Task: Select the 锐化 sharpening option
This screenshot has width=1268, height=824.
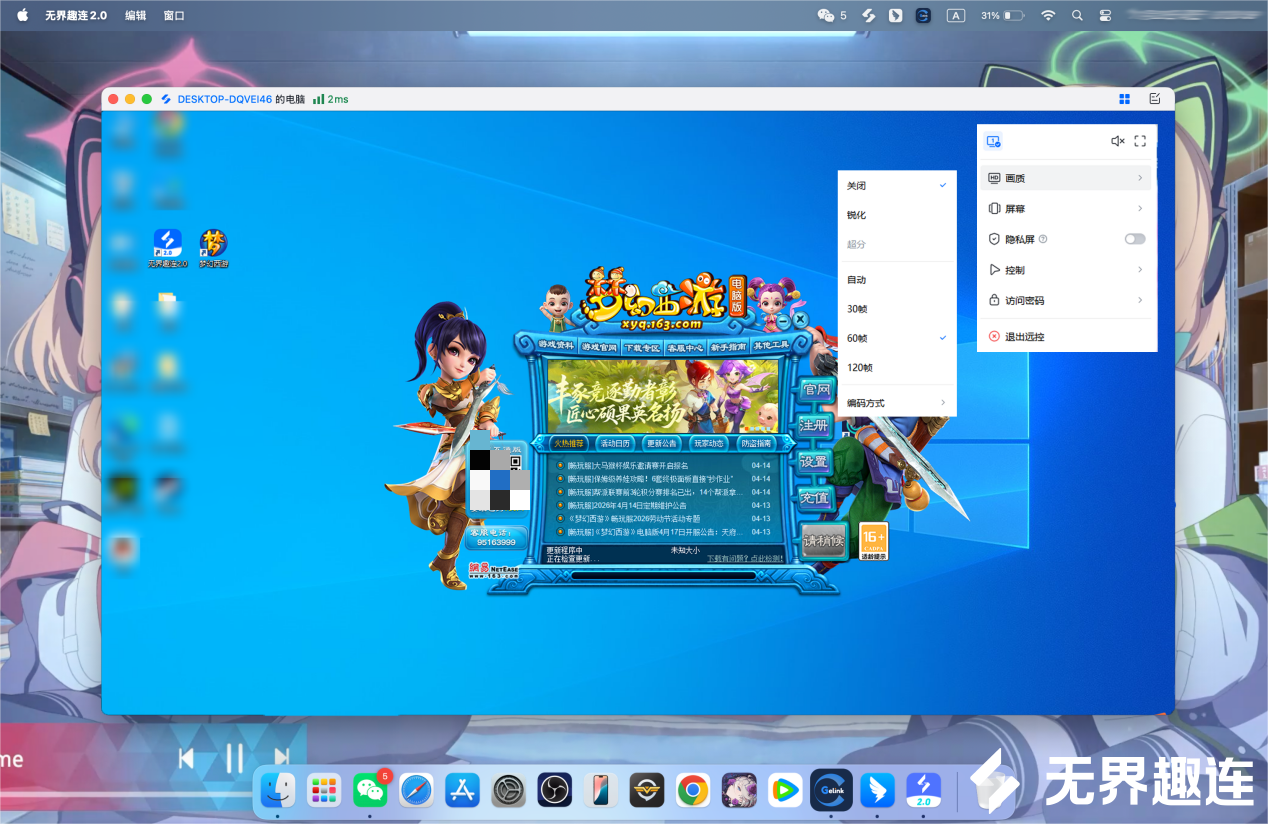Action: point(857,215)
